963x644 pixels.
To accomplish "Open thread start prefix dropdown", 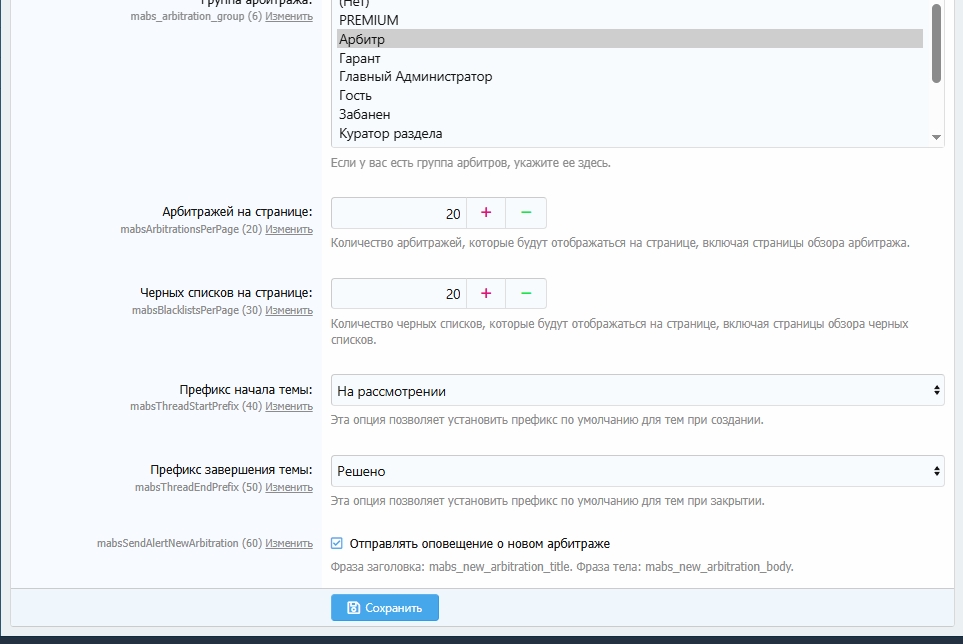I will 637,390.
